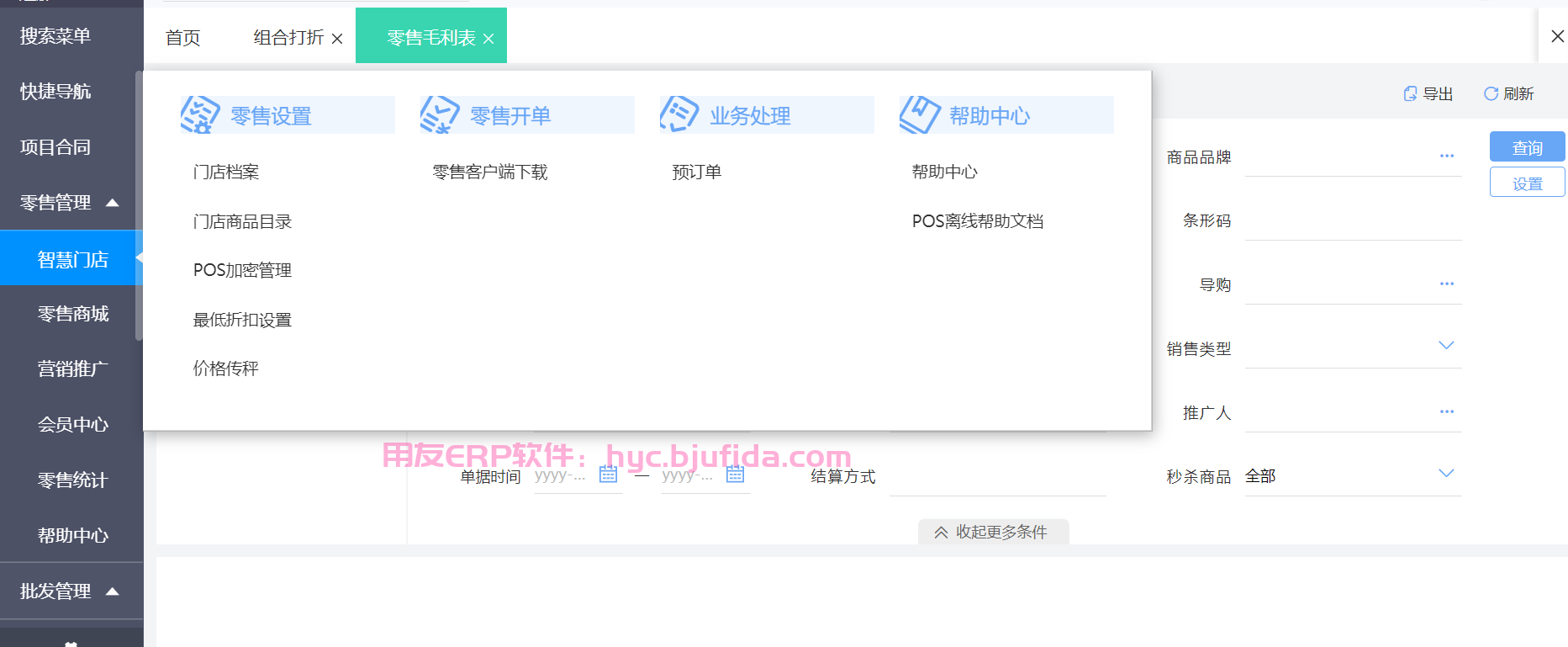Open 最低折扣设置 link

pyautogui.click(x=242, y=321)
